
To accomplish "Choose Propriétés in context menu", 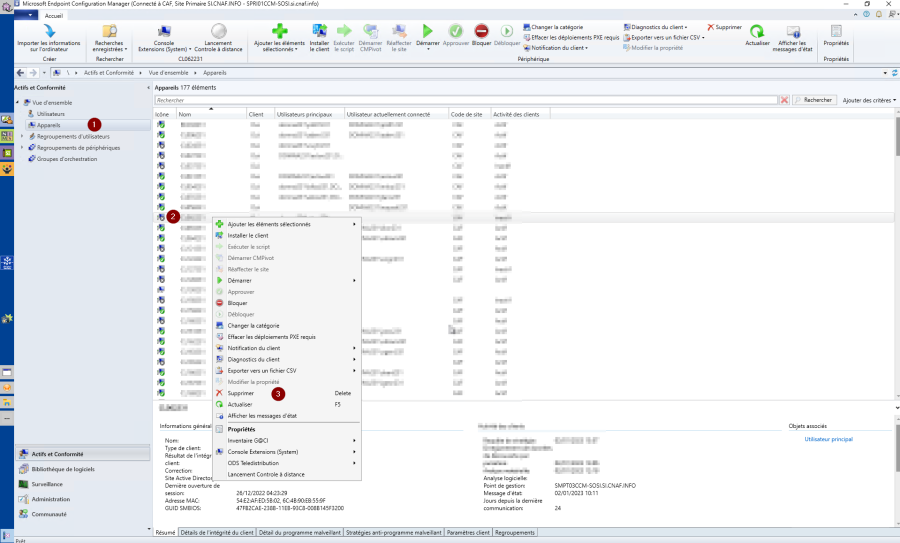I will [286, 429].
